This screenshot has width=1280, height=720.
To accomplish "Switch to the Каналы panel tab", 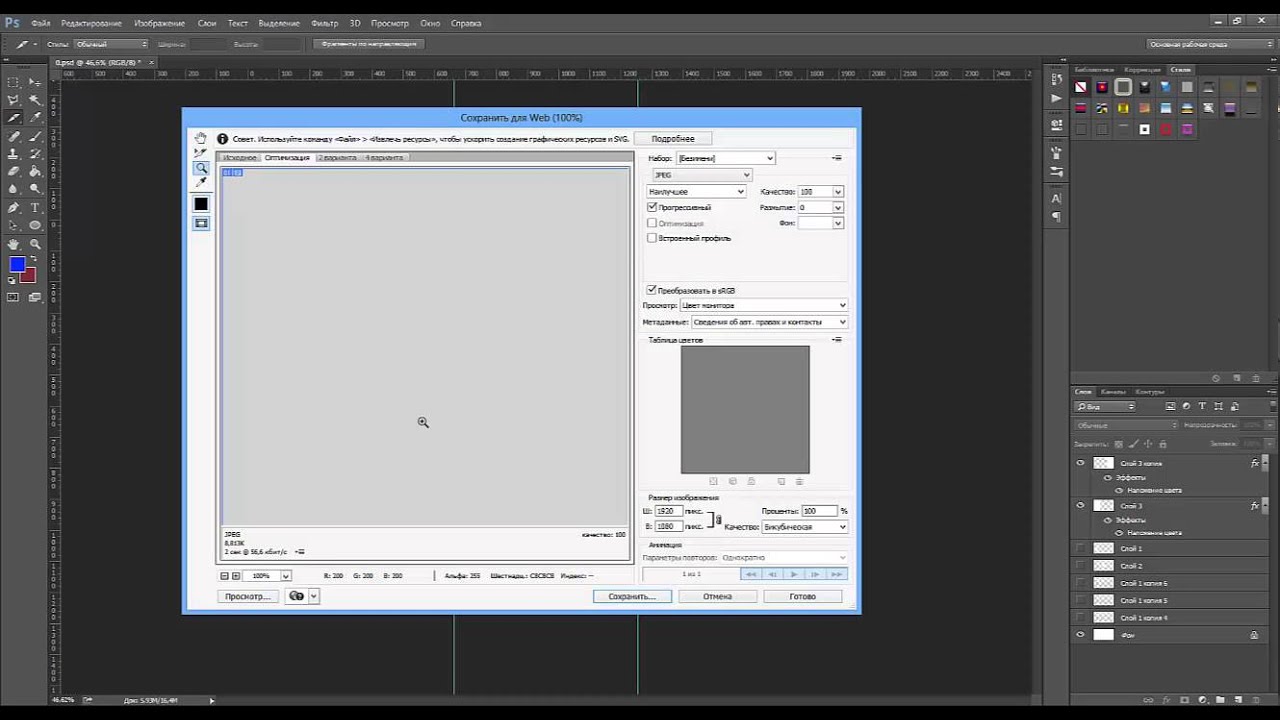I will 1113,392.
